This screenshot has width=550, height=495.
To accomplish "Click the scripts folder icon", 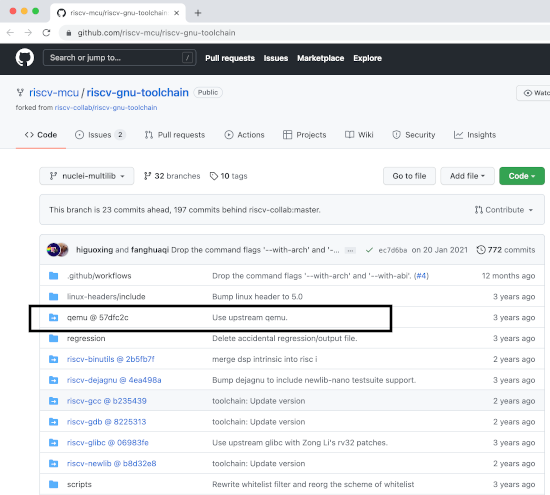I will pyautogui.click(x=54, y=484).
